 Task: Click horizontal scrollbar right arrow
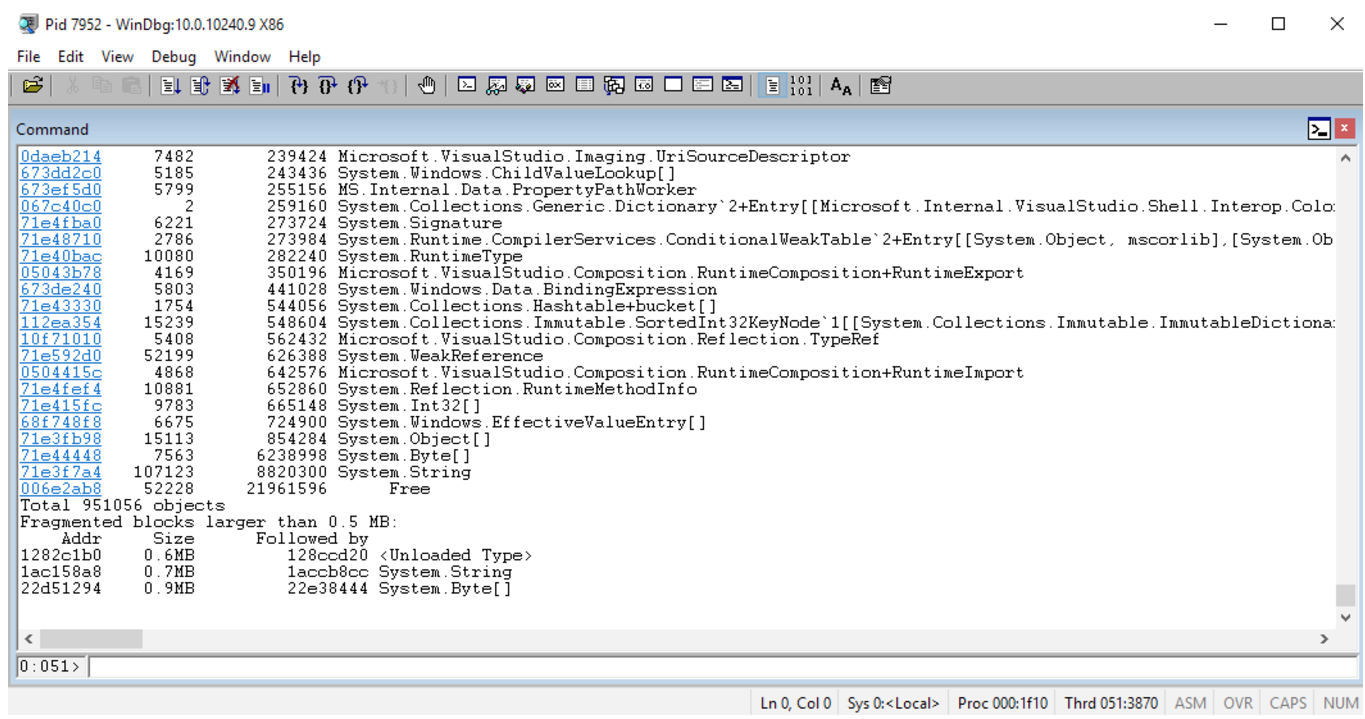coord(1324,638)
